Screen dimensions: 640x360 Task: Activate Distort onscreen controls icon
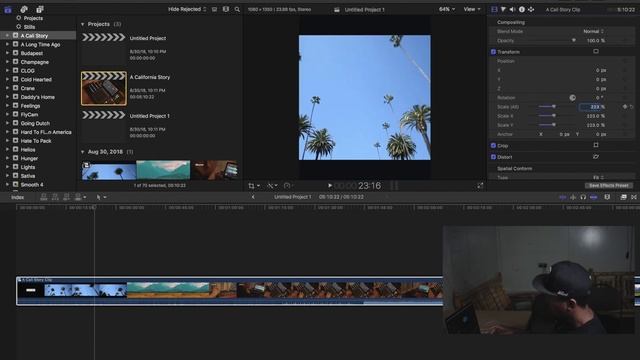[x=596, y=157]
